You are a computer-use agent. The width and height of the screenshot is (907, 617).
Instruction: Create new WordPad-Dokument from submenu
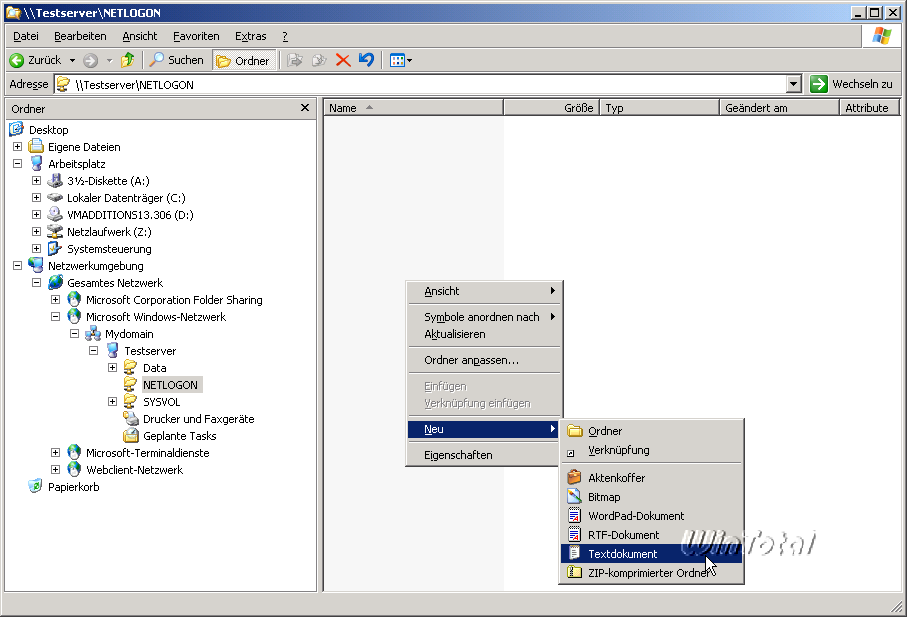651,516
